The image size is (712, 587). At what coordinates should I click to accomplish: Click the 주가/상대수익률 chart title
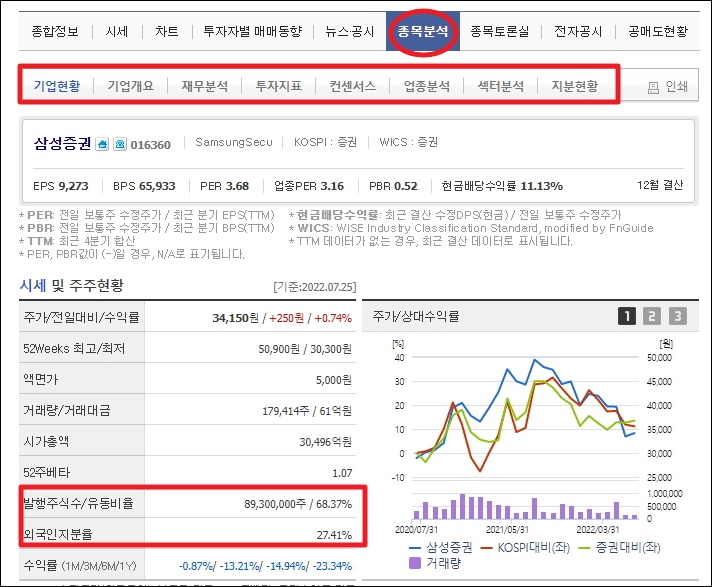pyautogui.click(x=415, y=316)
